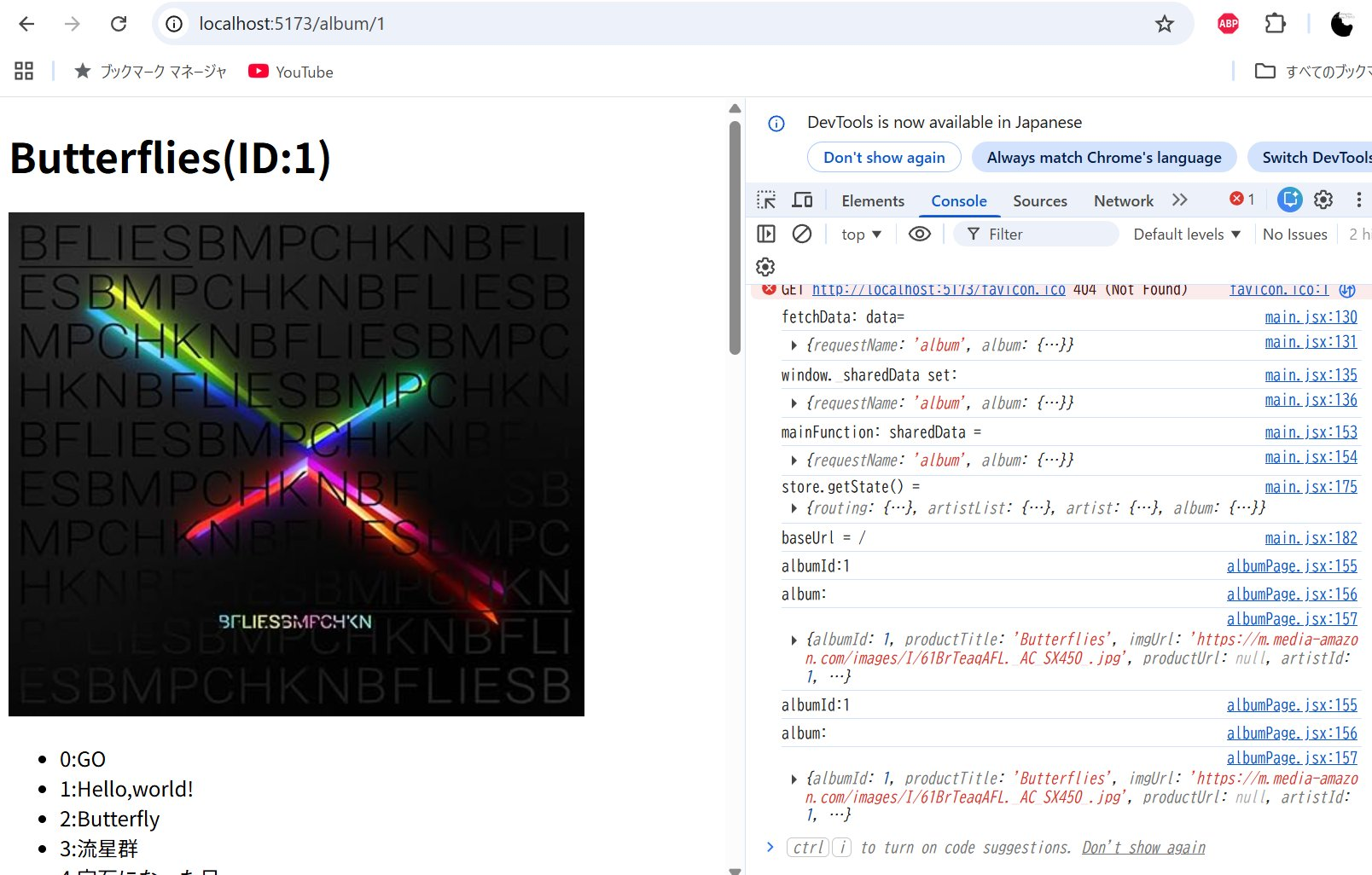Open the ABP ad blocker extension
The image size is (1372, 875).
pyautogui.click(x=1228, y=24)
